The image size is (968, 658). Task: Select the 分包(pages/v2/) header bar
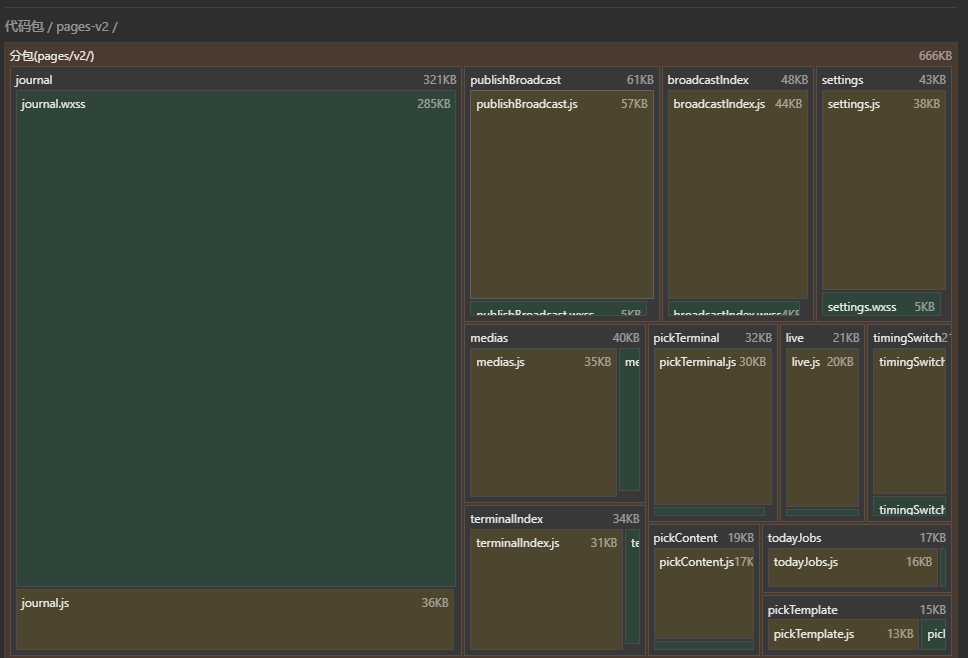[x=481, y=56]
